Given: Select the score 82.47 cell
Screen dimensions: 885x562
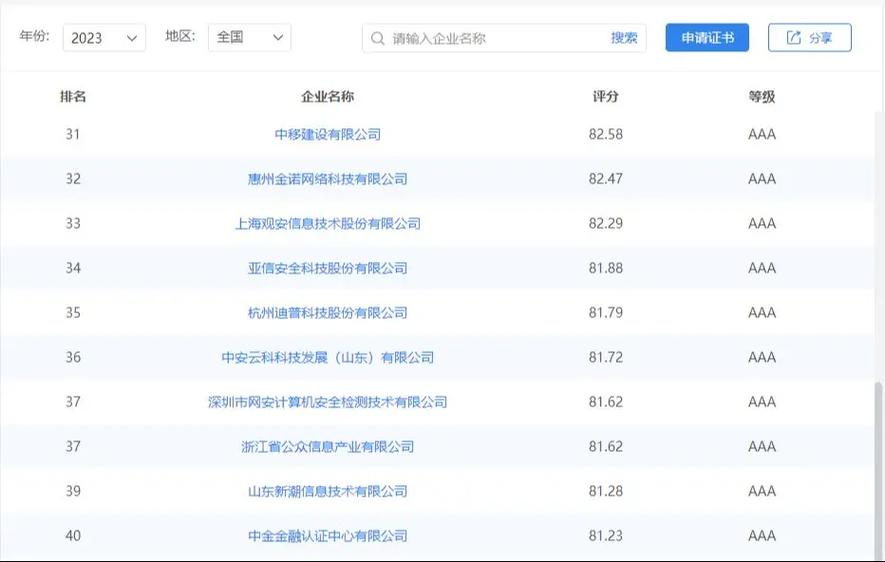Looking at the screenshot, I should click(606, 179).
